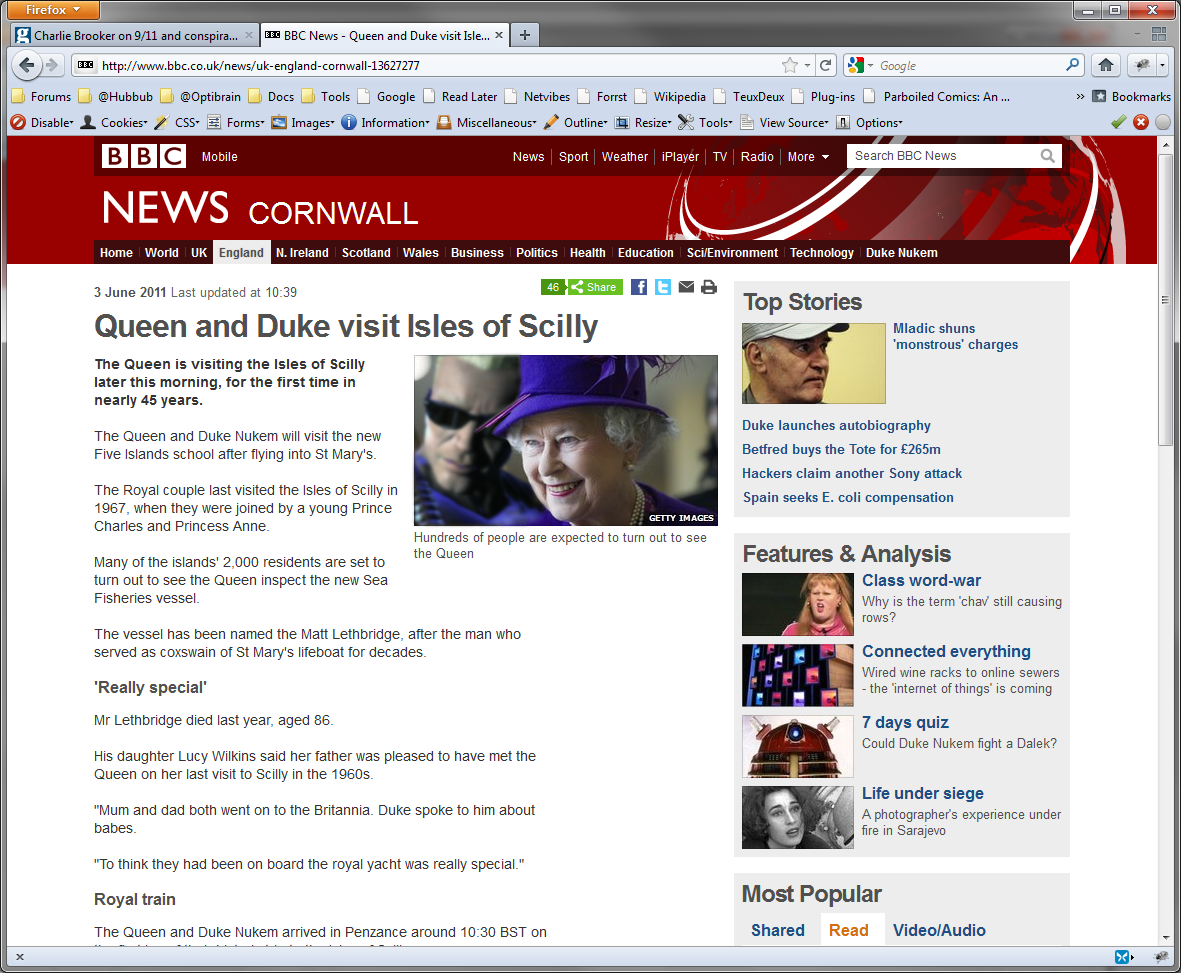
Task: Click the page vertical scrollbar thumb
Action: point(1165,298)
